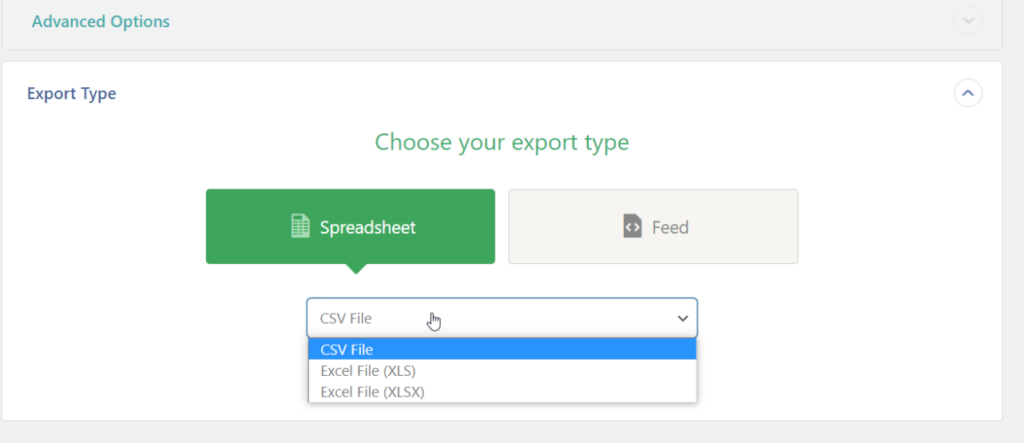Image resolution: width=1024 pixels, height=443 pixels.
Task: Expand the Advanced Options chevron icon
Action: click(x=968, y=21)
